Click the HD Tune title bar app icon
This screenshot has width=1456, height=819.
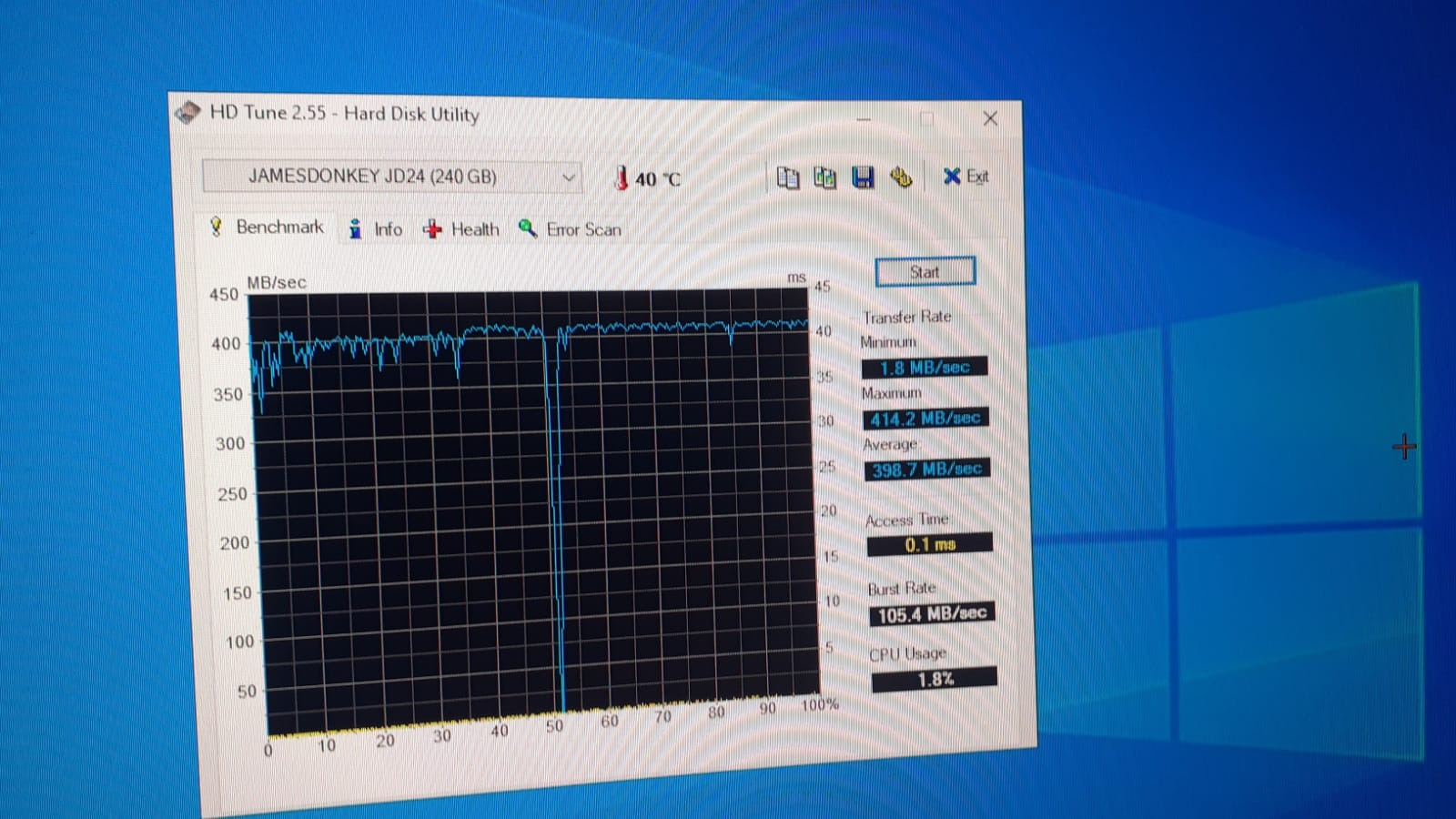[187, 113]
